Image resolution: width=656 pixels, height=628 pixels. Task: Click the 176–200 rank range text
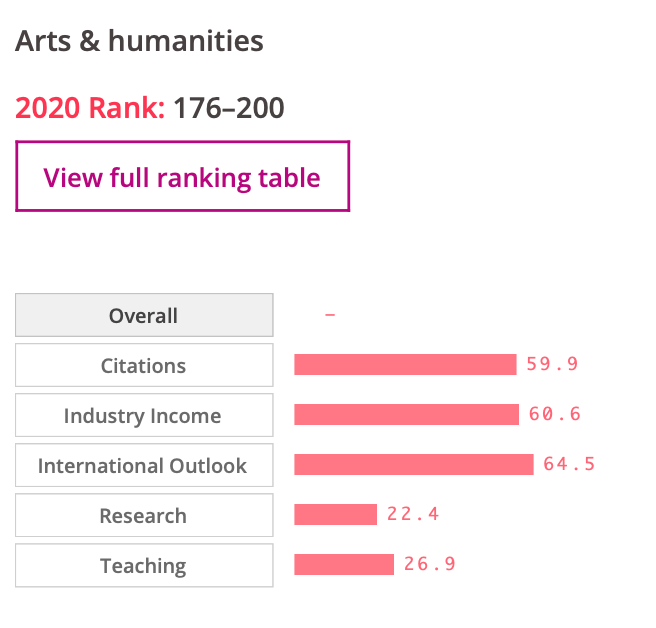pyautogui.click(x=229, y=107)
